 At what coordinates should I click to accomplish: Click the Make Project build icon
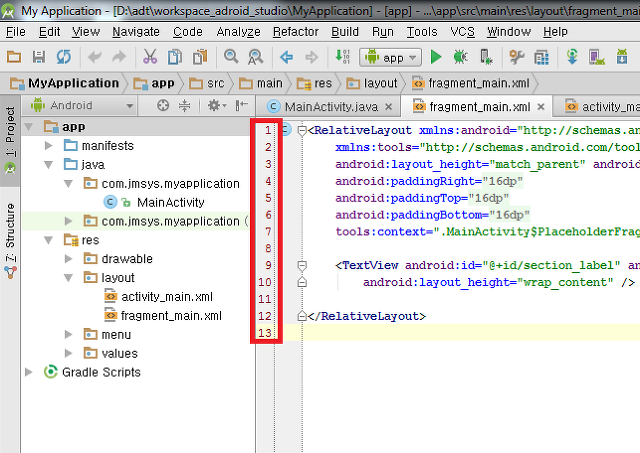click(342, 57)
